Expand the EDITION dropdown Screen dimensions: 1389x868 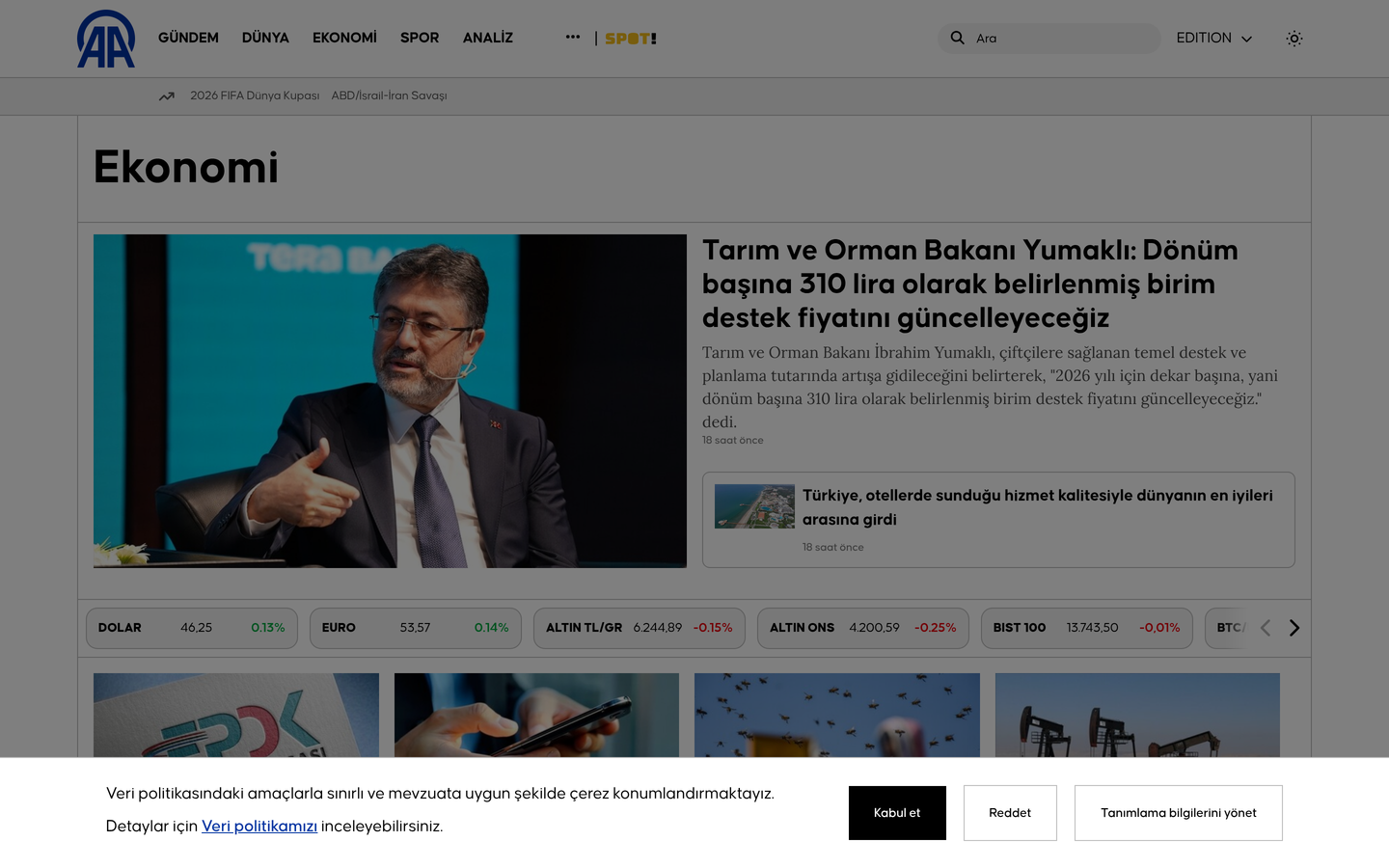[1214, 39]
